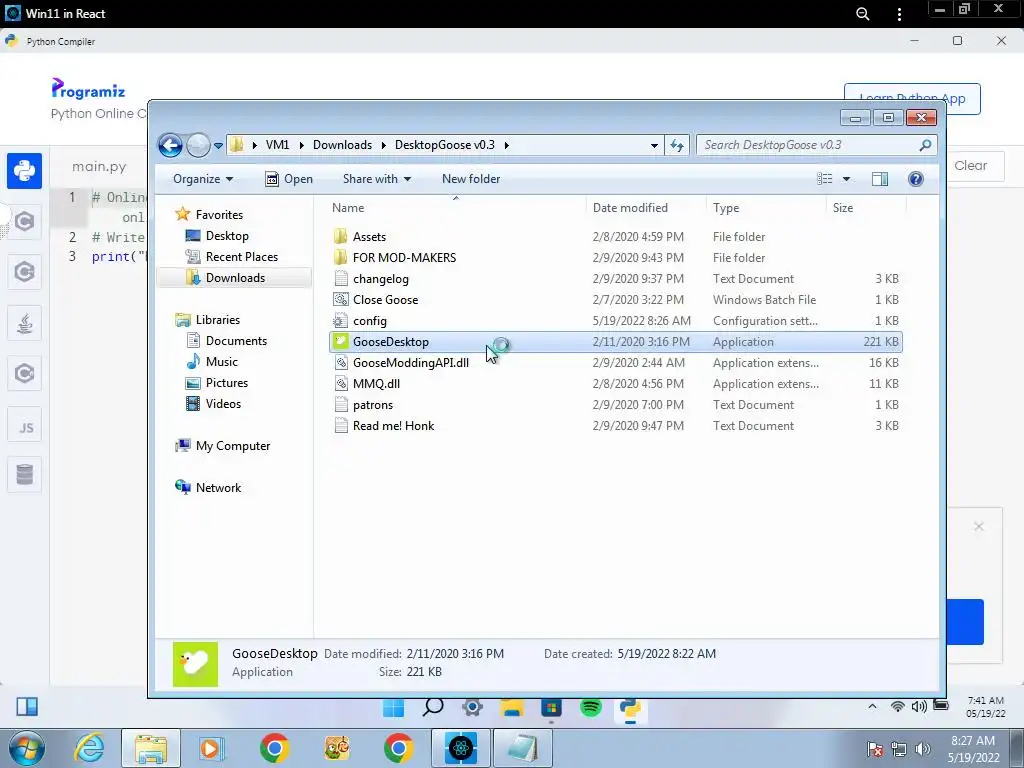Screen dimensions: 1024x768
Task: Open Internet Explorer from the taskbar
Action: (x=89, y=748)
